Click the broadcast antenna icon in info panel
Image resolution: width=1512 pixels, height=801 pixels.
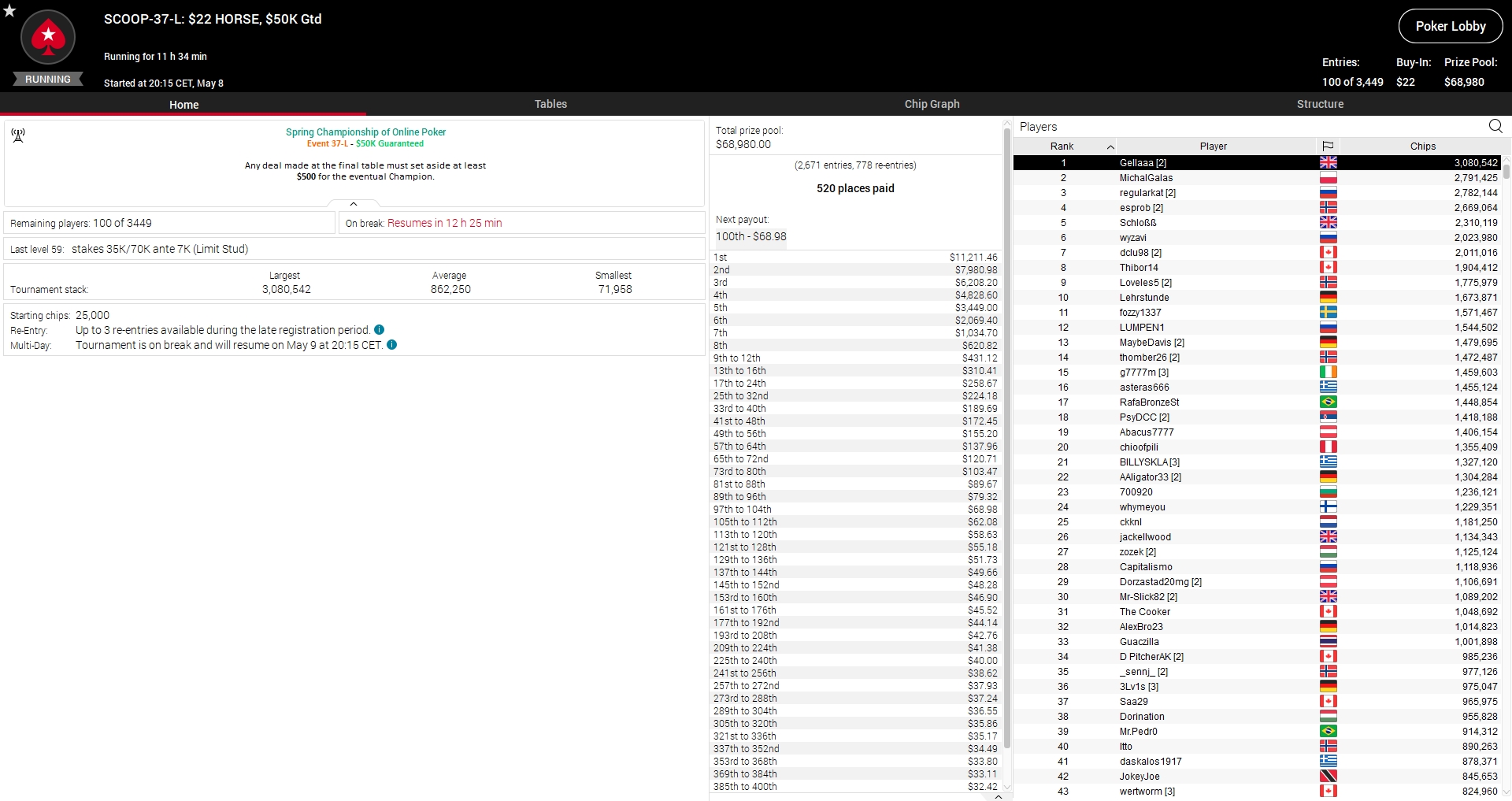tap(18, 135)
